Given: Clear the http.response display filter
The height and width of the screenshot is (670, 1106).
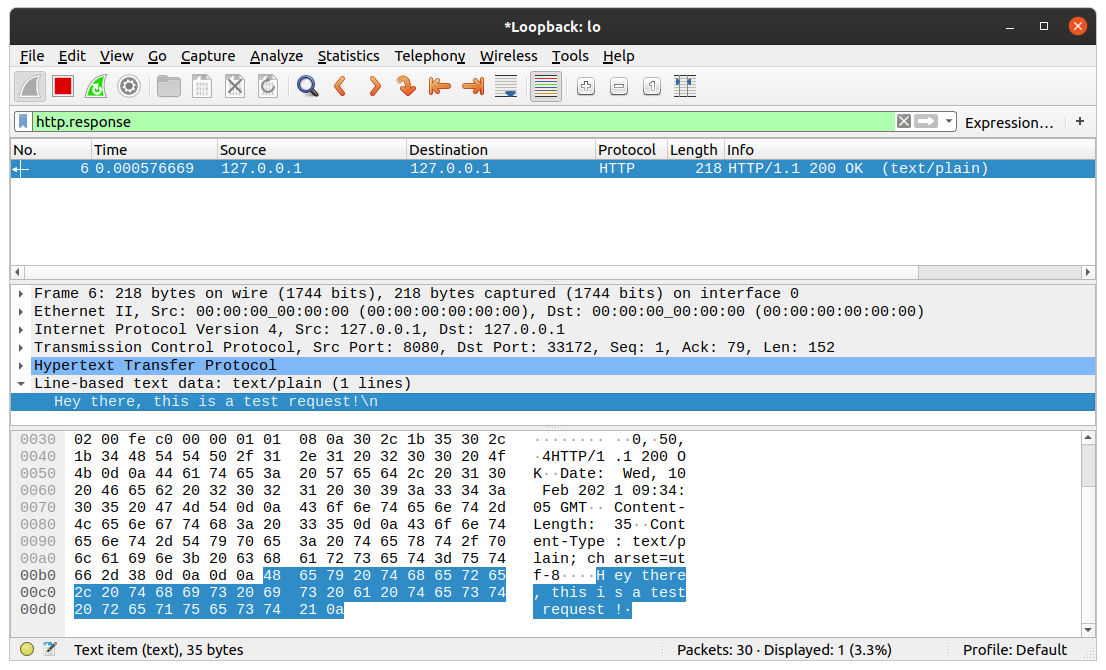Looking at the screenshot, I should [902, 120].
